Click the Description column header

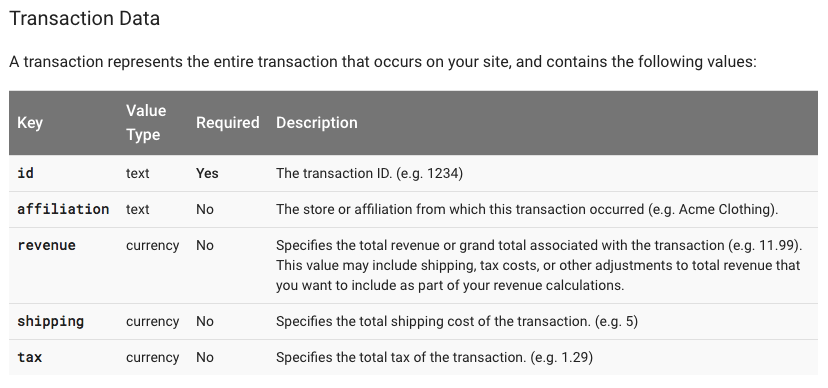pos(317,122)
